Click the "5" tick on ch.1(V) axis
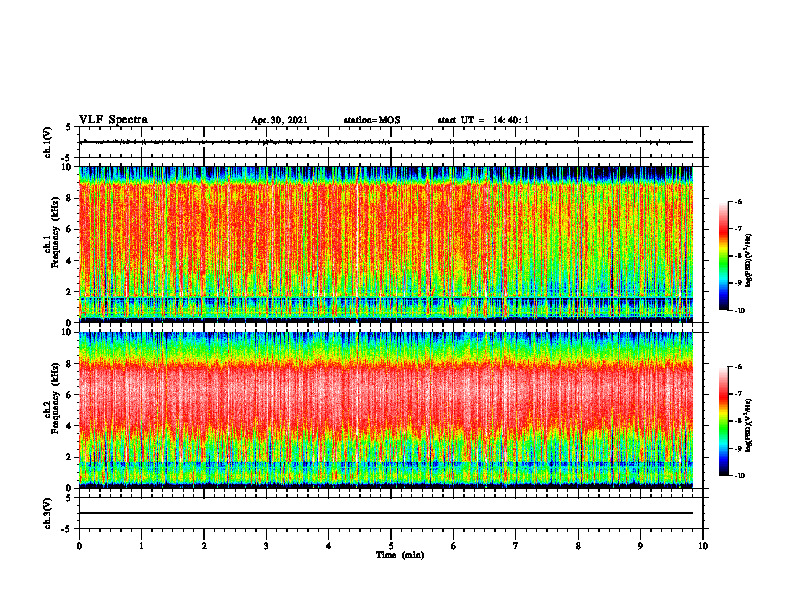 (69, 127)
